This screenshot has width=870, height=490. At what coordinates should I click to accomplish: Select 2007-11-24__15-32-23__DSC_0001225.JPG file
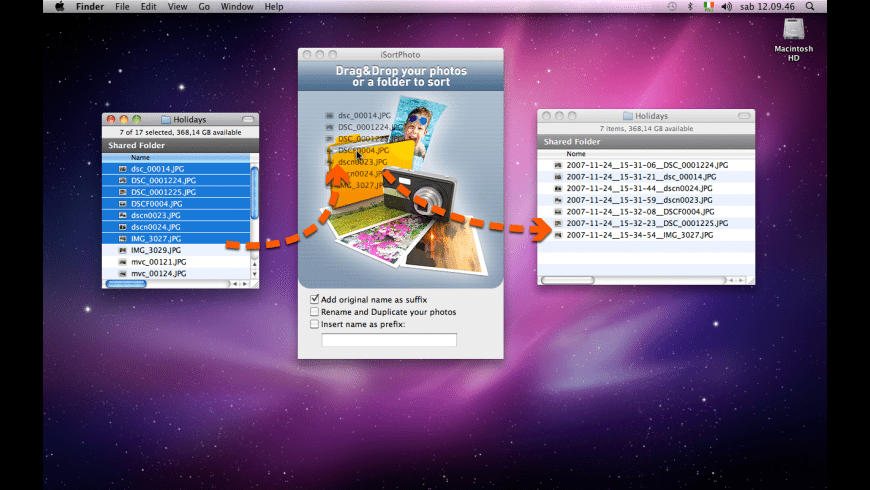646,223
